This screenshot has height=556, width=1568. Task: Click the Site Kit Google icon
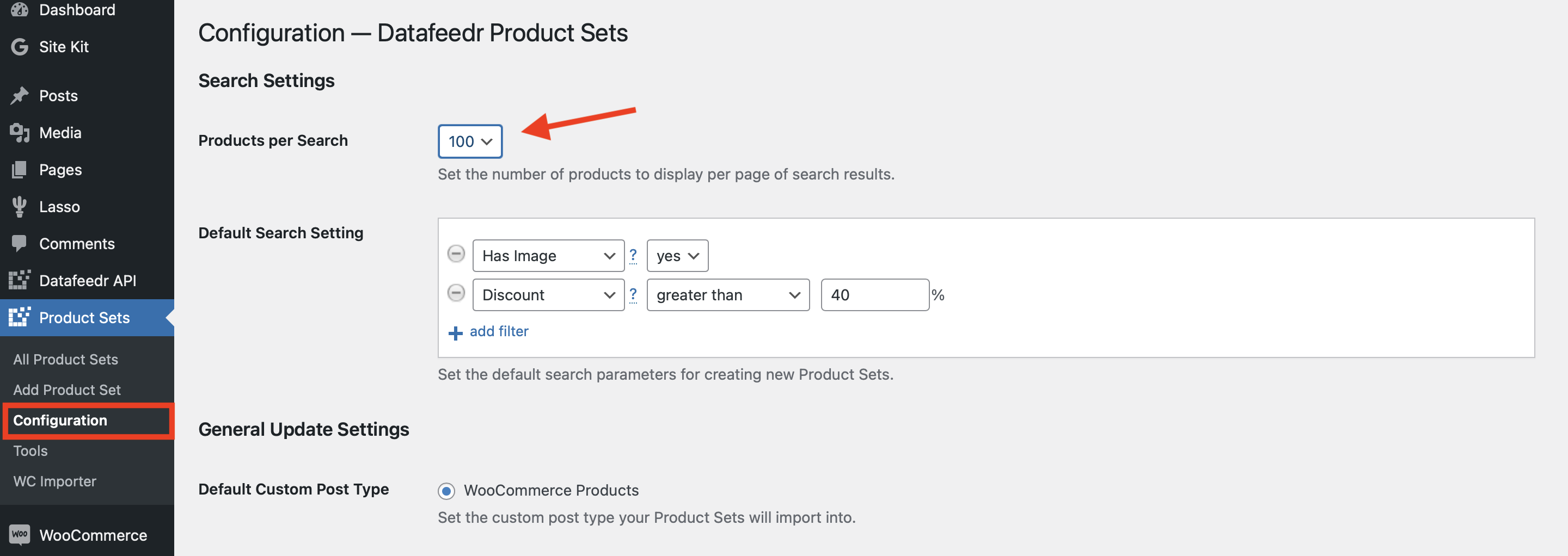point(20,47)
